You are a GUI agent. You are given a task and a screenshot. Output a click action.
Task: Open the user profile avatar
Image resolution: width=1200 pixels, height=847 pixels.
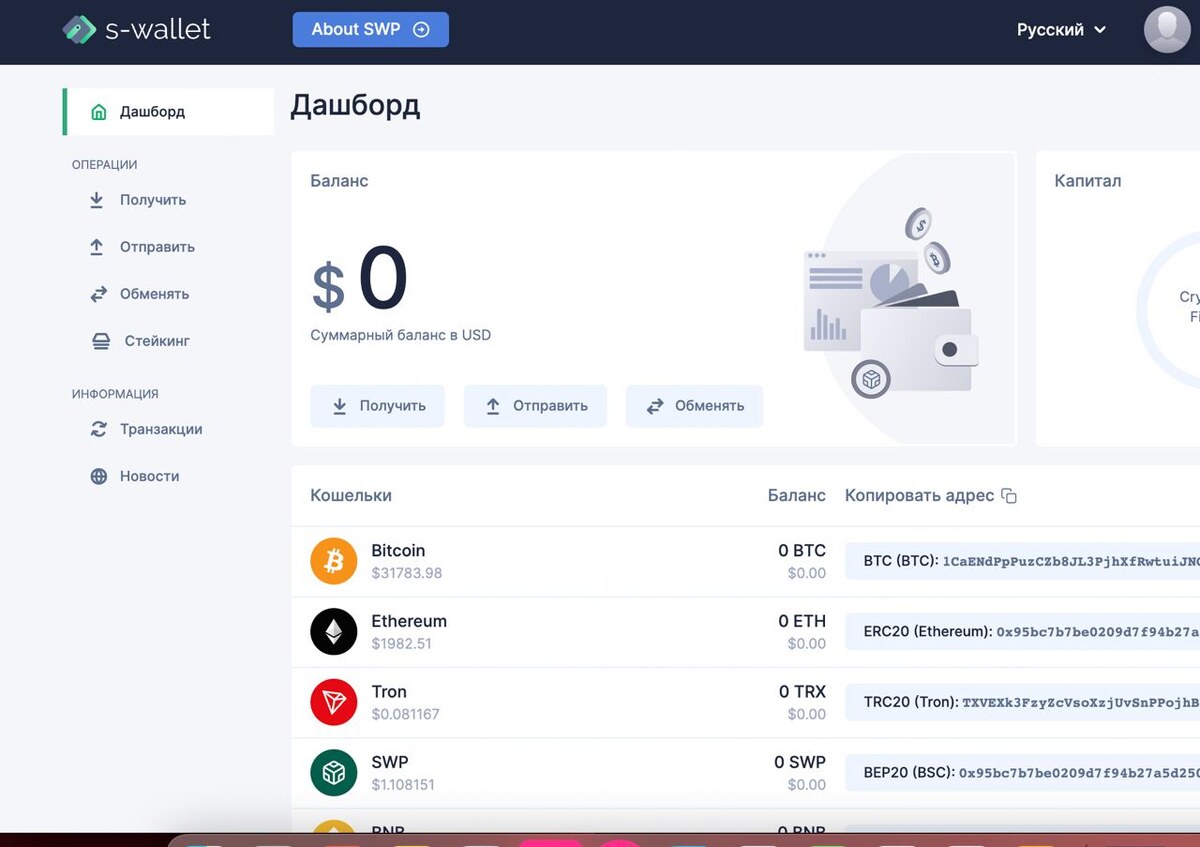[x=1167, y=29]
